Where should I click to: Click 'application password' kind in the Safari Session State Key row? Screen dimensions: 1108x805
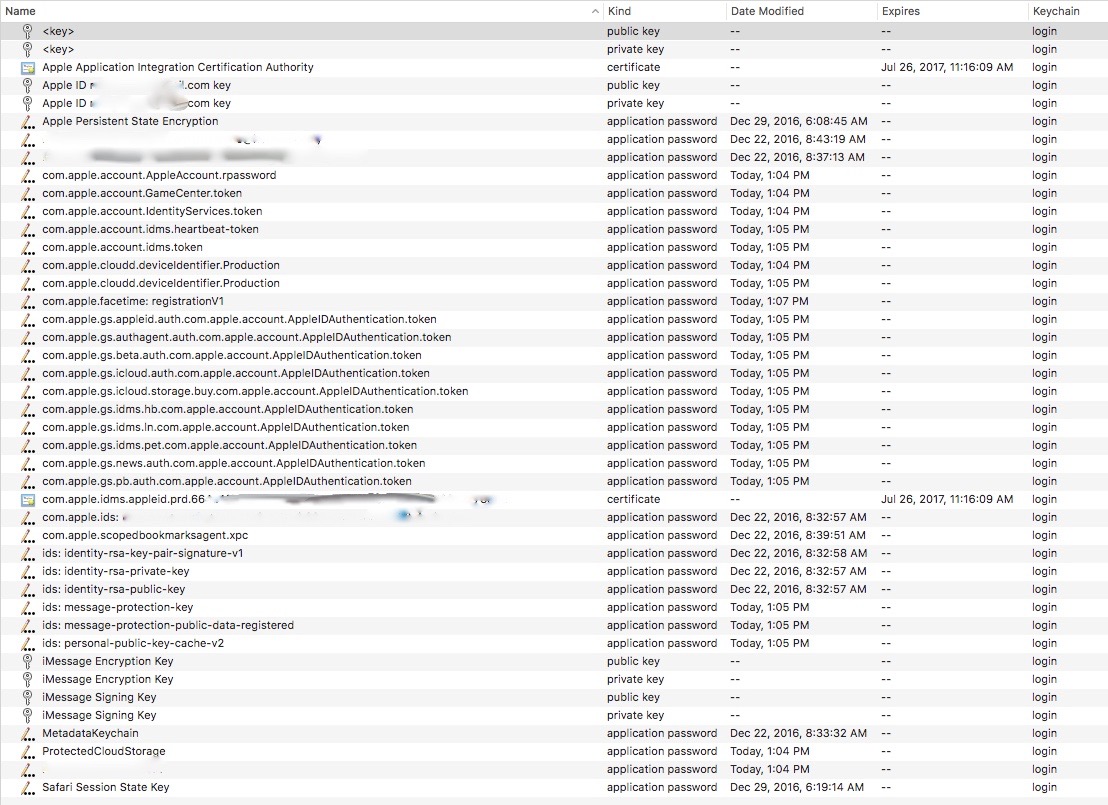(x=661, y=787)
